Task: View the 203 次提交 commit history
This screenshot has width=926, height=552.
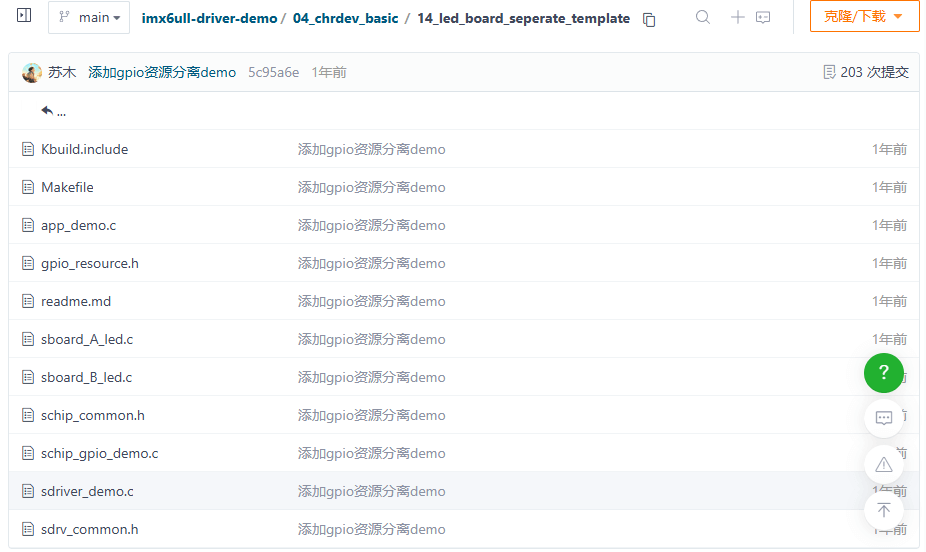Action: (x=865, y=72)
